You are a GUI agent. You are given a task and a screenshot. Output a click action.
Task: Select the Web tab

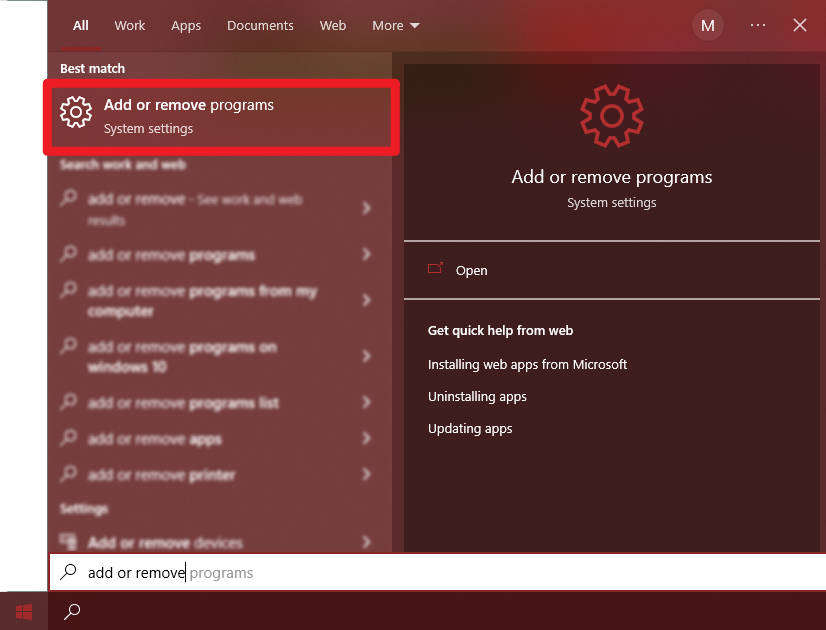tap(333, 25)
